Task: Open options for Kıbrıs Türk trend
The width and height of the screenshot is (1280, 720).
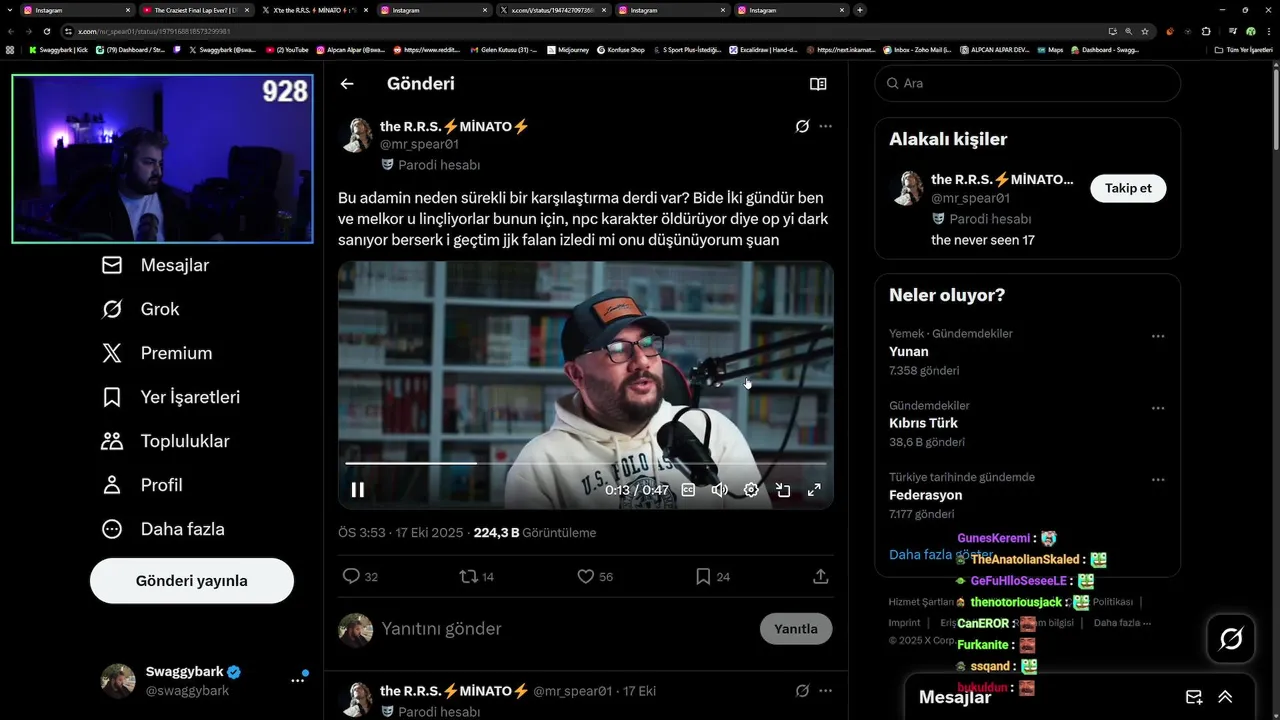Action: point(1158,408)
